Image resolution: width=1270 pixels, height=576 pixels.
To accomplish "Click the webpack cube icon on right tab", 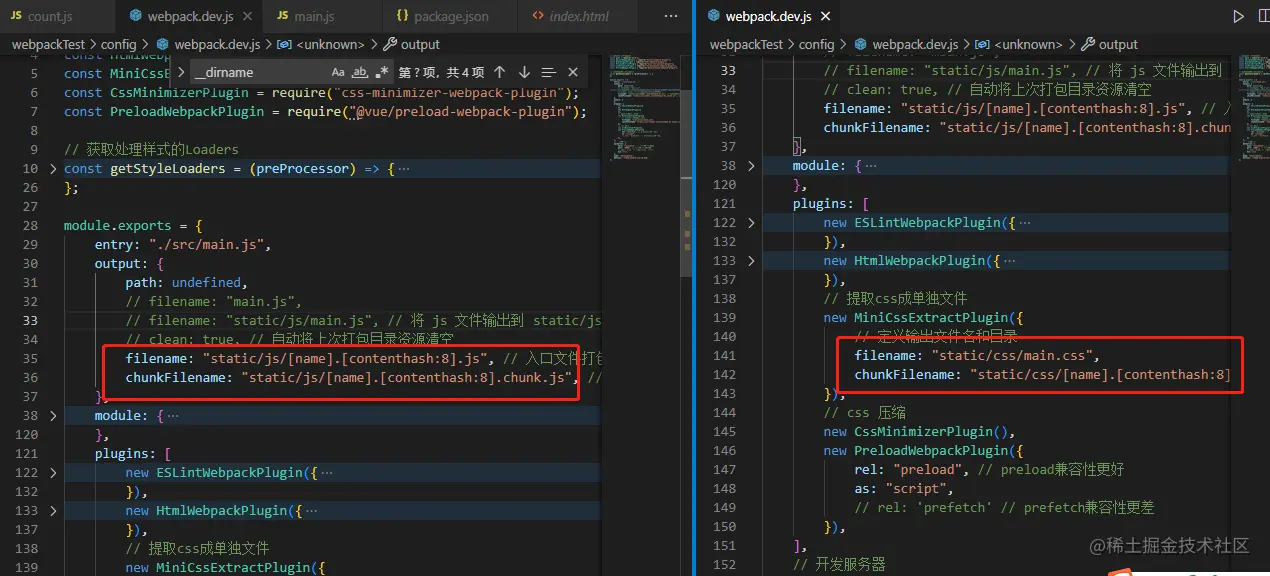I will click(x=714, y=16).
